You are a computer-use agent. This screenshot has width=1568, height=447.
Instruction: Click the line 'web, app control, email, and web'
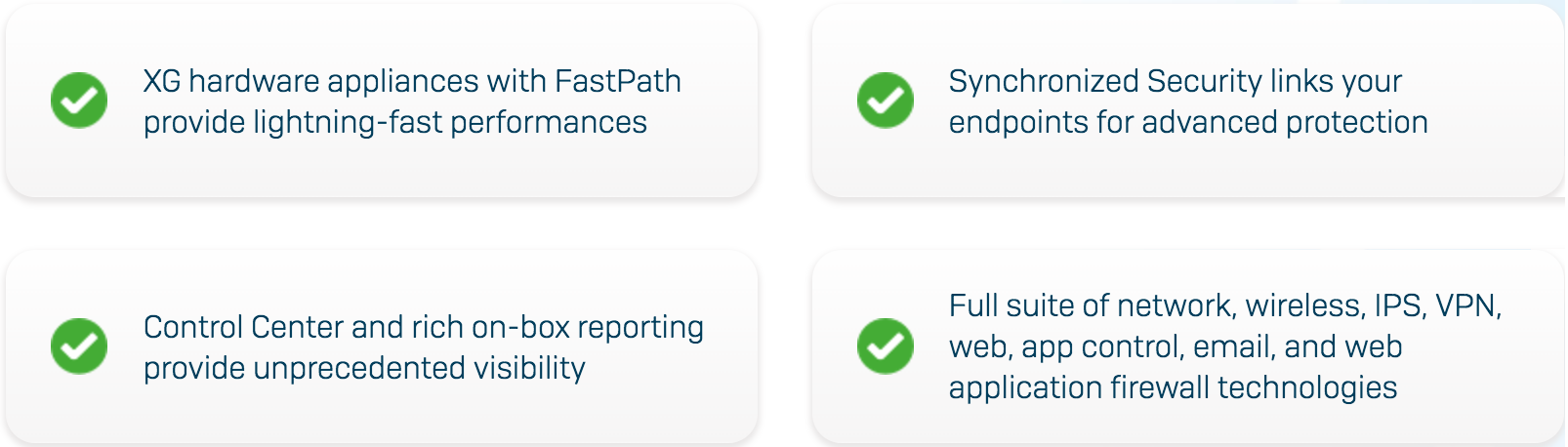point(1176,346)
